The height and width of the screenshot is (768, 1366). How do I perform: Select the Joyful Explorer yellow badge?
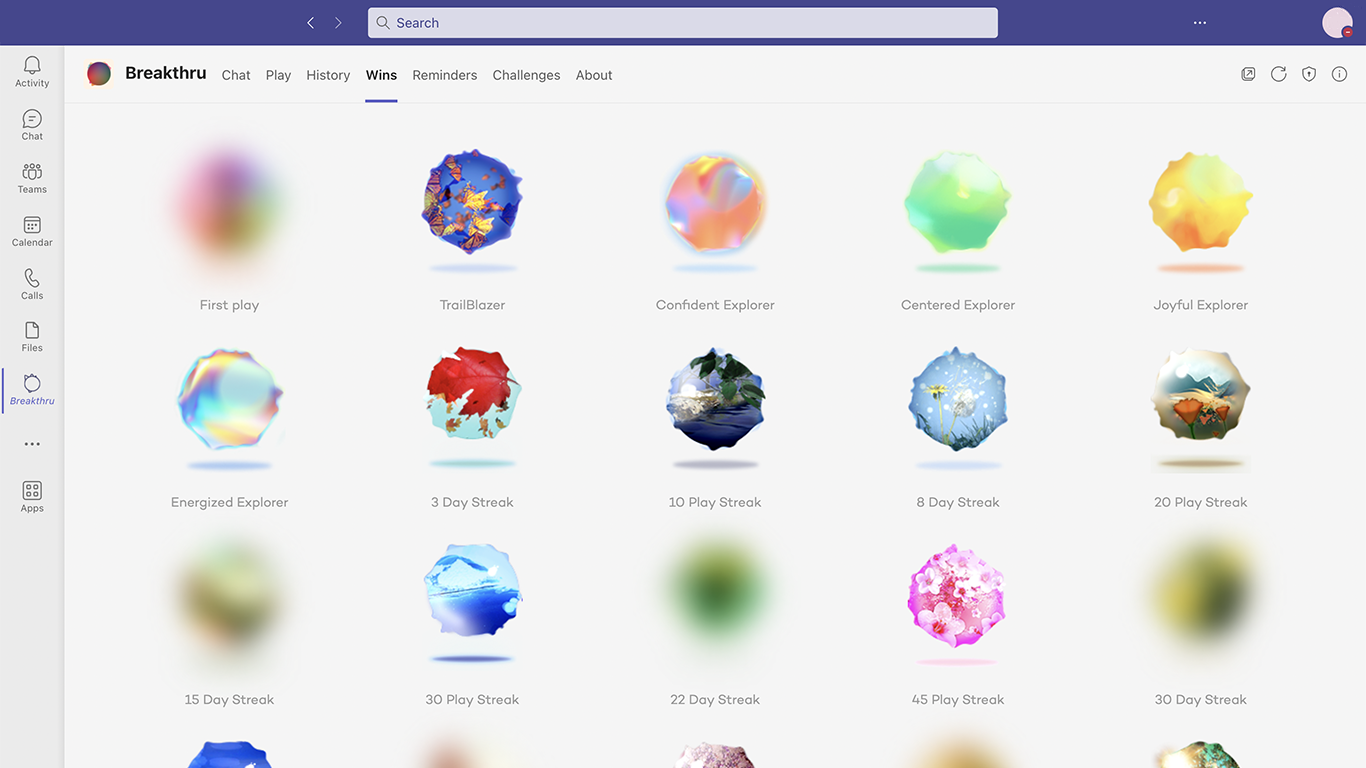[x=1201, y=203]
